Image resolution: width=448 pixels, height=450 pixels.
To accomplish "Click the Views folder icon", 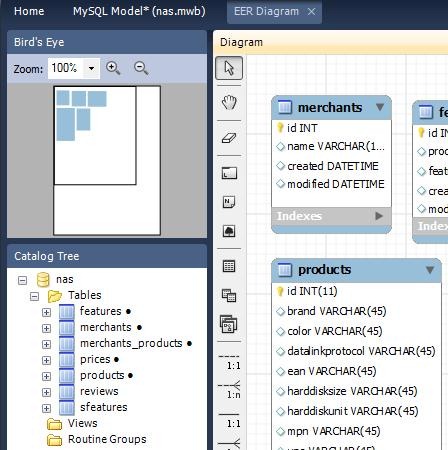I will tap(55, 424).
